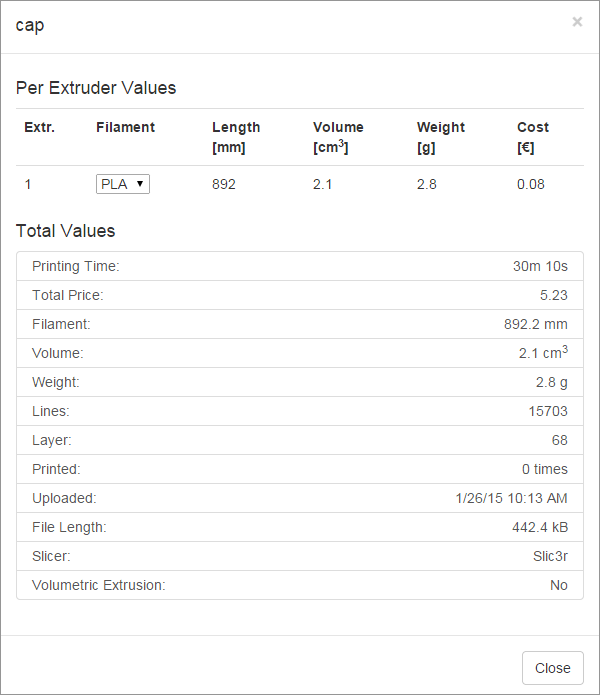This screenshot has height=695, width=600.
Task: Select the Extr. column header
Action: [x=39, y=127]
